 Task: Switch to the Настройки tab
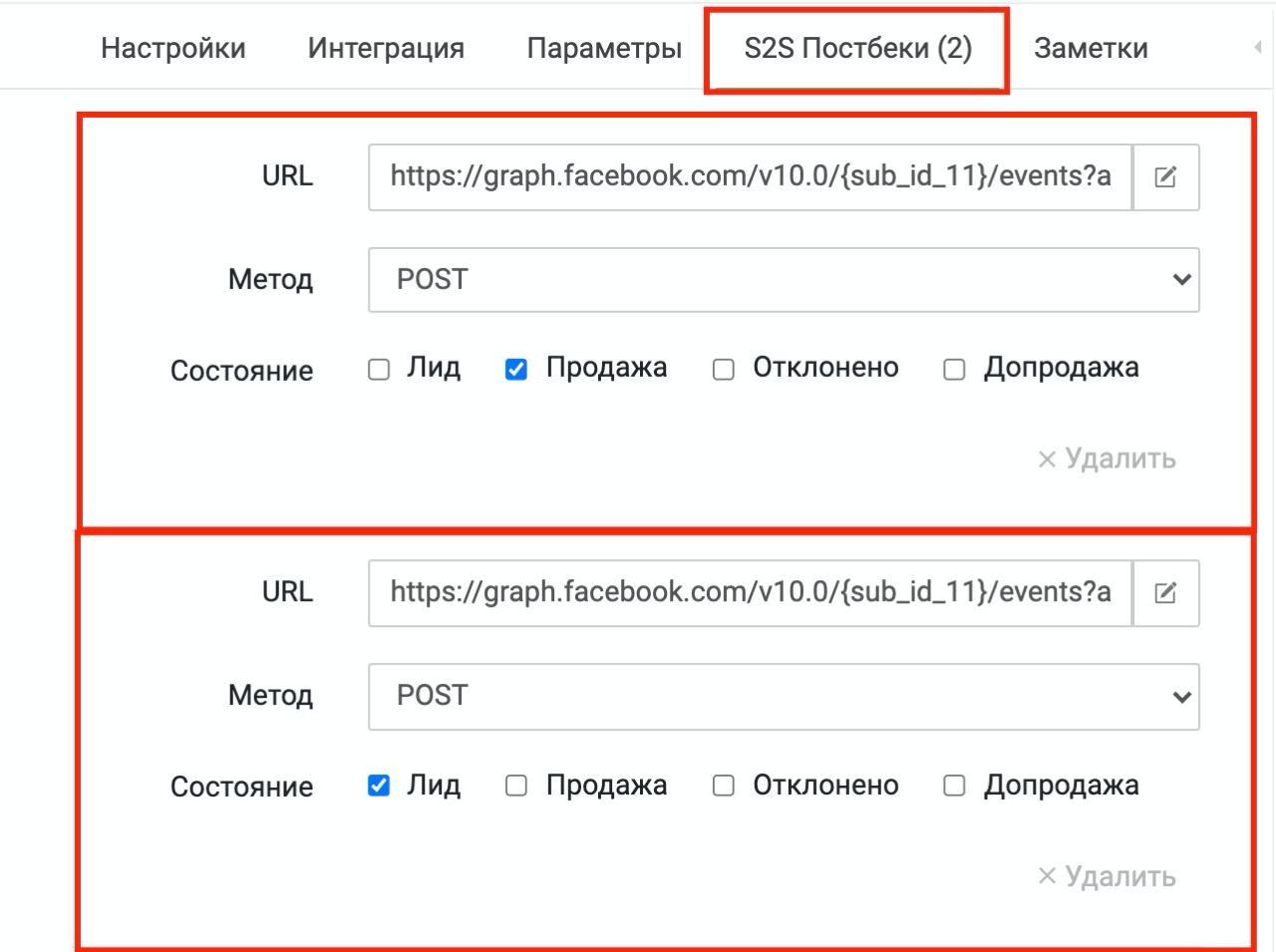pyautogui.click(x=173, y=48)
